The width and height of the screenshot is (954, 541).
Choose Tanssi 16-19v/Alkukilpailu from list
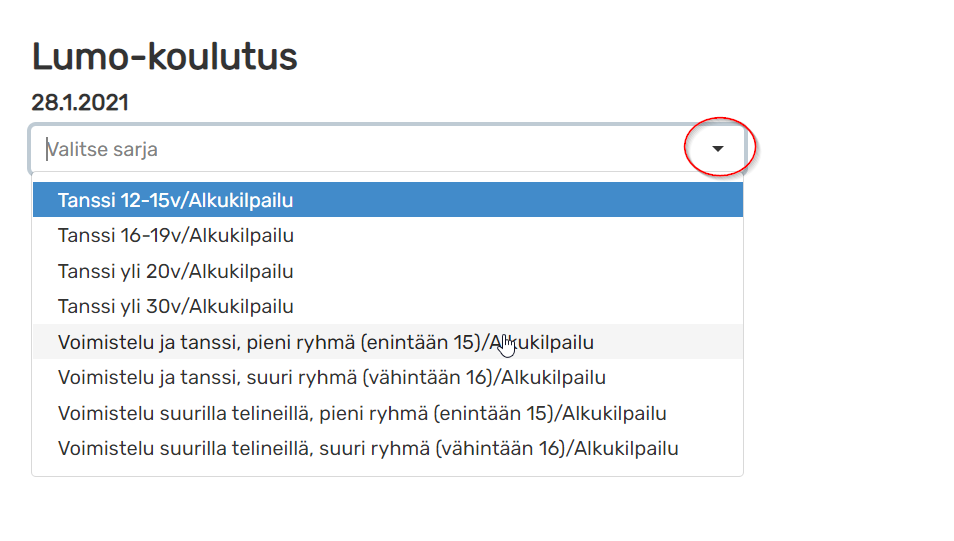388,236
